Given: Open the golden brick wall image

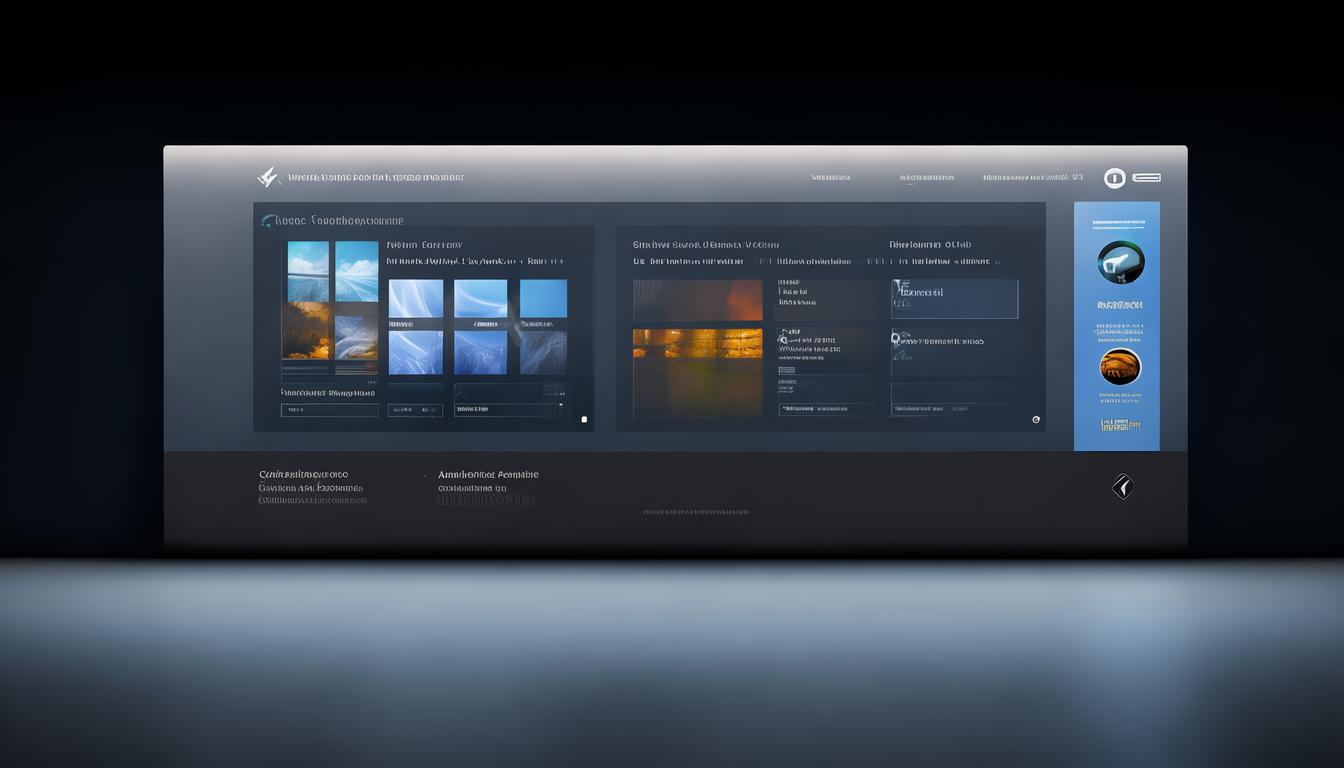Looking at the screenshot, I should pyautogui.click(x=697, y=344).
